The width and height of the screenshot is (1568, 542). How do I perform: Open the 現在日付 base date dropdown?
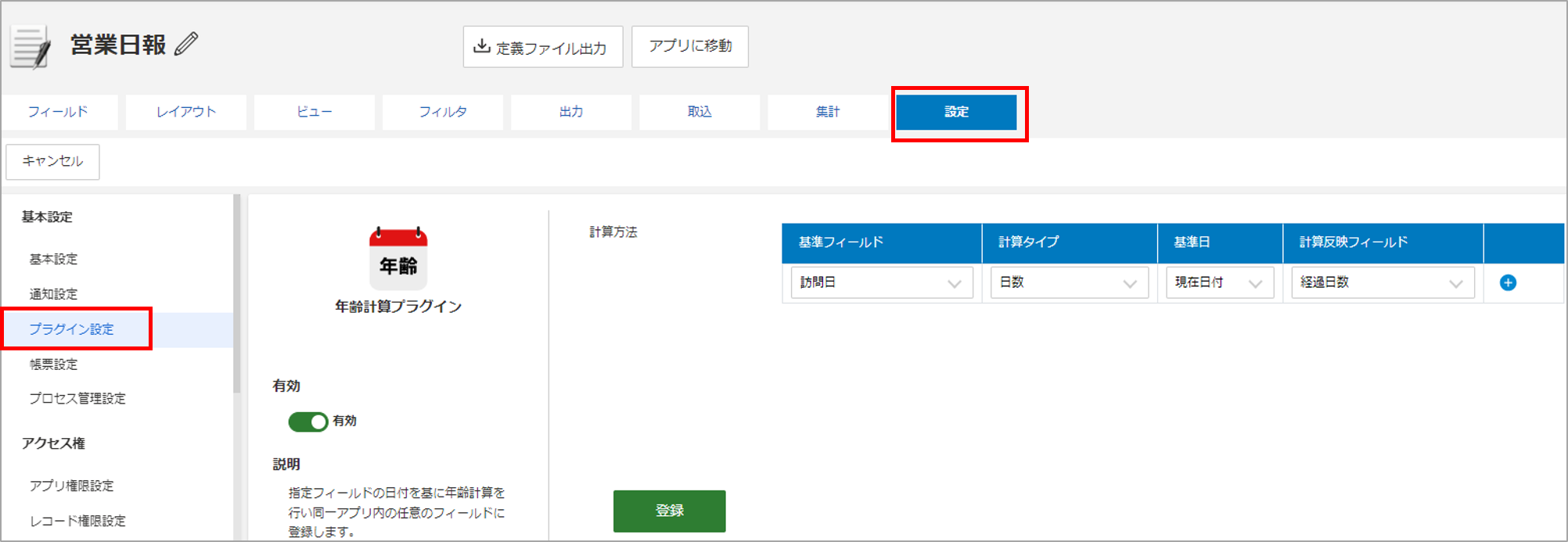[1220, 282]
